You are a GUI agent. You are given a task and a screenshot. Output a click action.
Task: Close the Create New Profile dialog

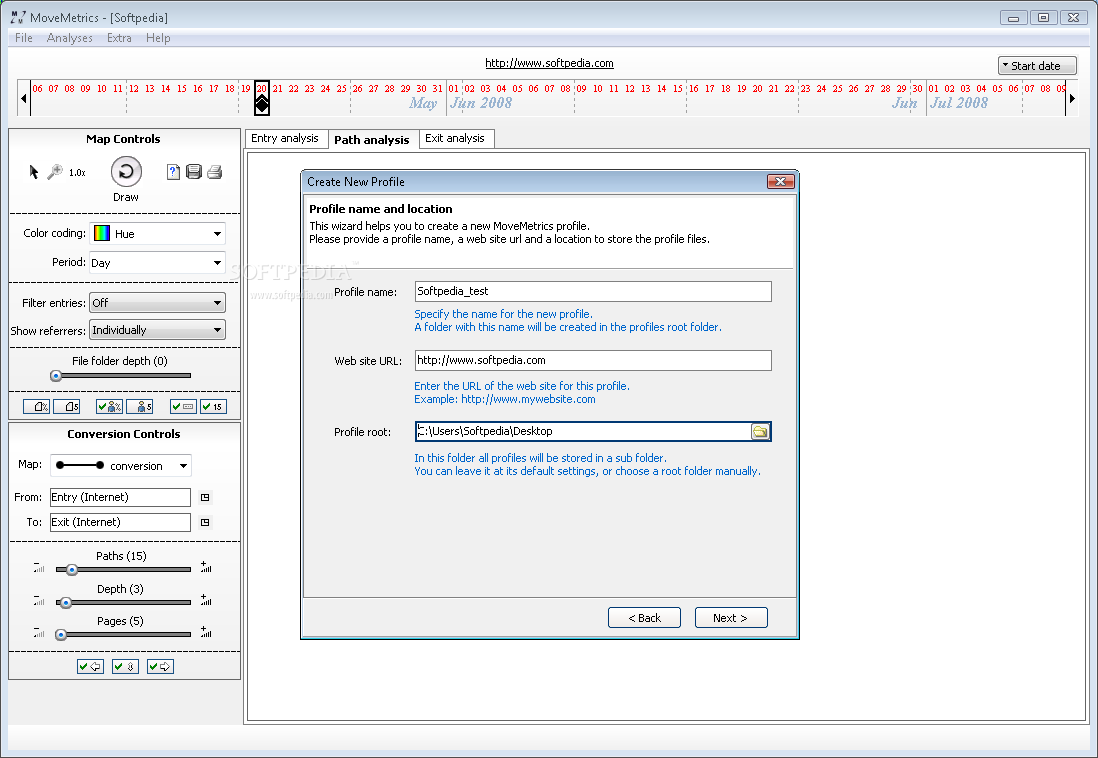pyautogui.click(x=780, y=181)
